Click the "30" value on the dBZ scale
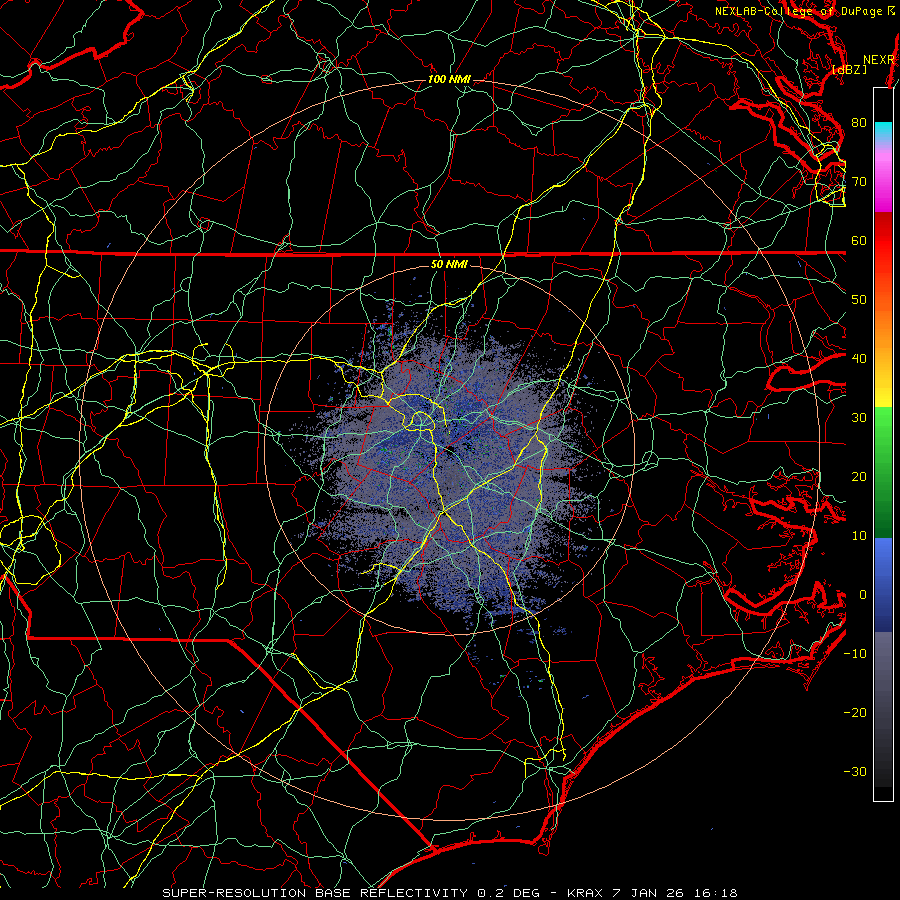This screenshot has height=900, width=900. click(859, 418)
